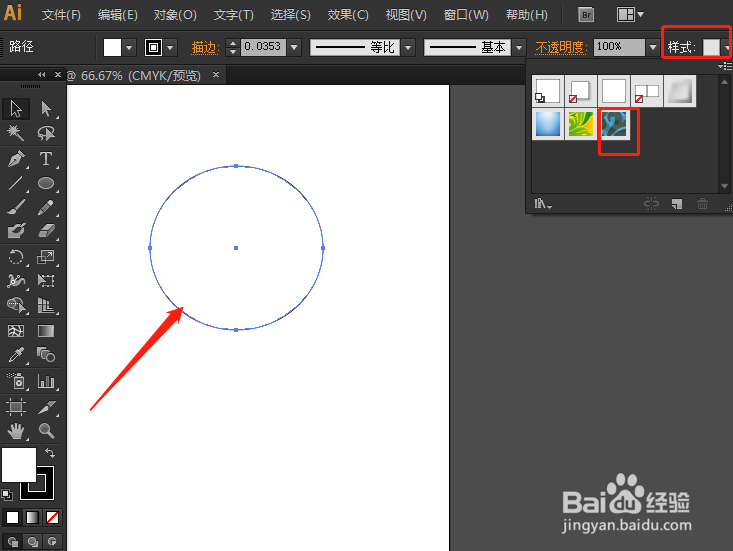Viewport: 733px width, 551px height.
Task: Select the Magic Wand tool
Action: 16,133
